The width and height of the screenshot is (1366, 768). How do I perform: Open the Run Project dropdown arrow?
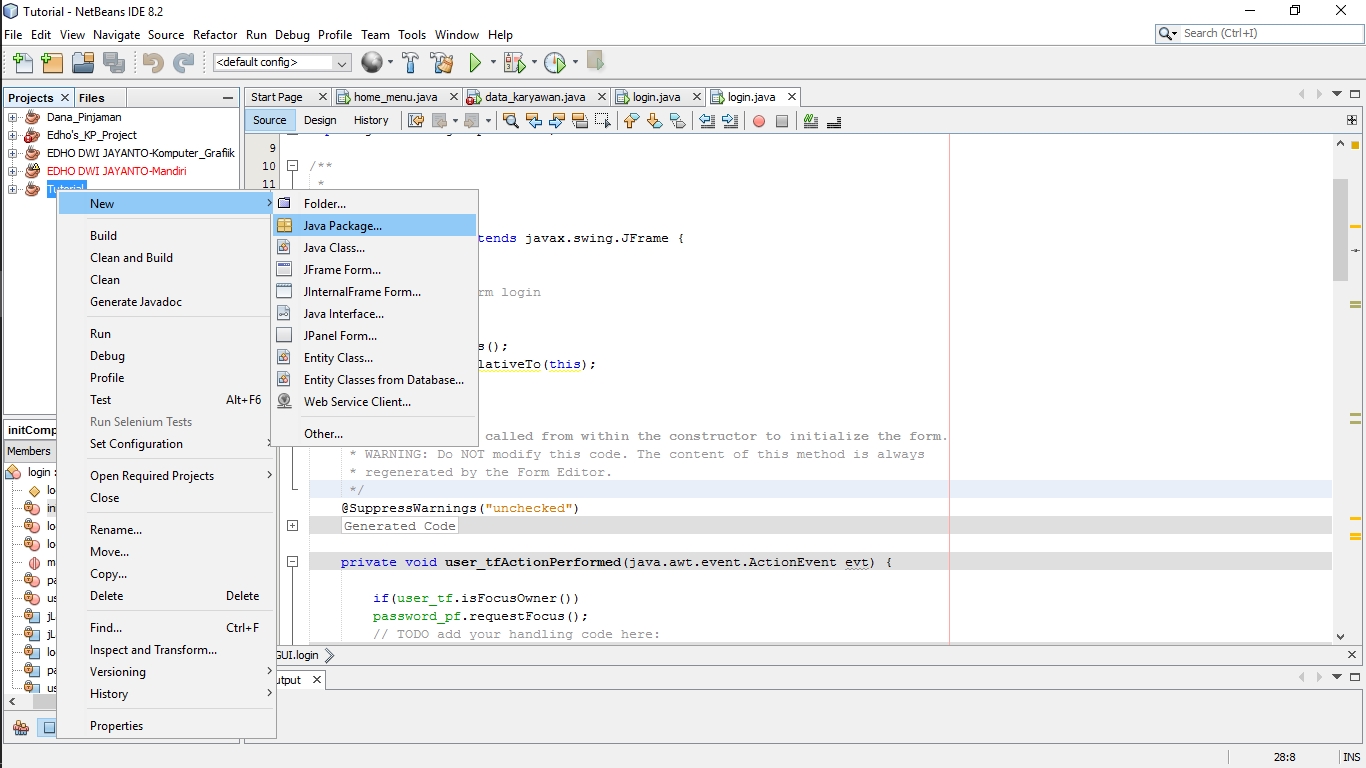[491, 62]
